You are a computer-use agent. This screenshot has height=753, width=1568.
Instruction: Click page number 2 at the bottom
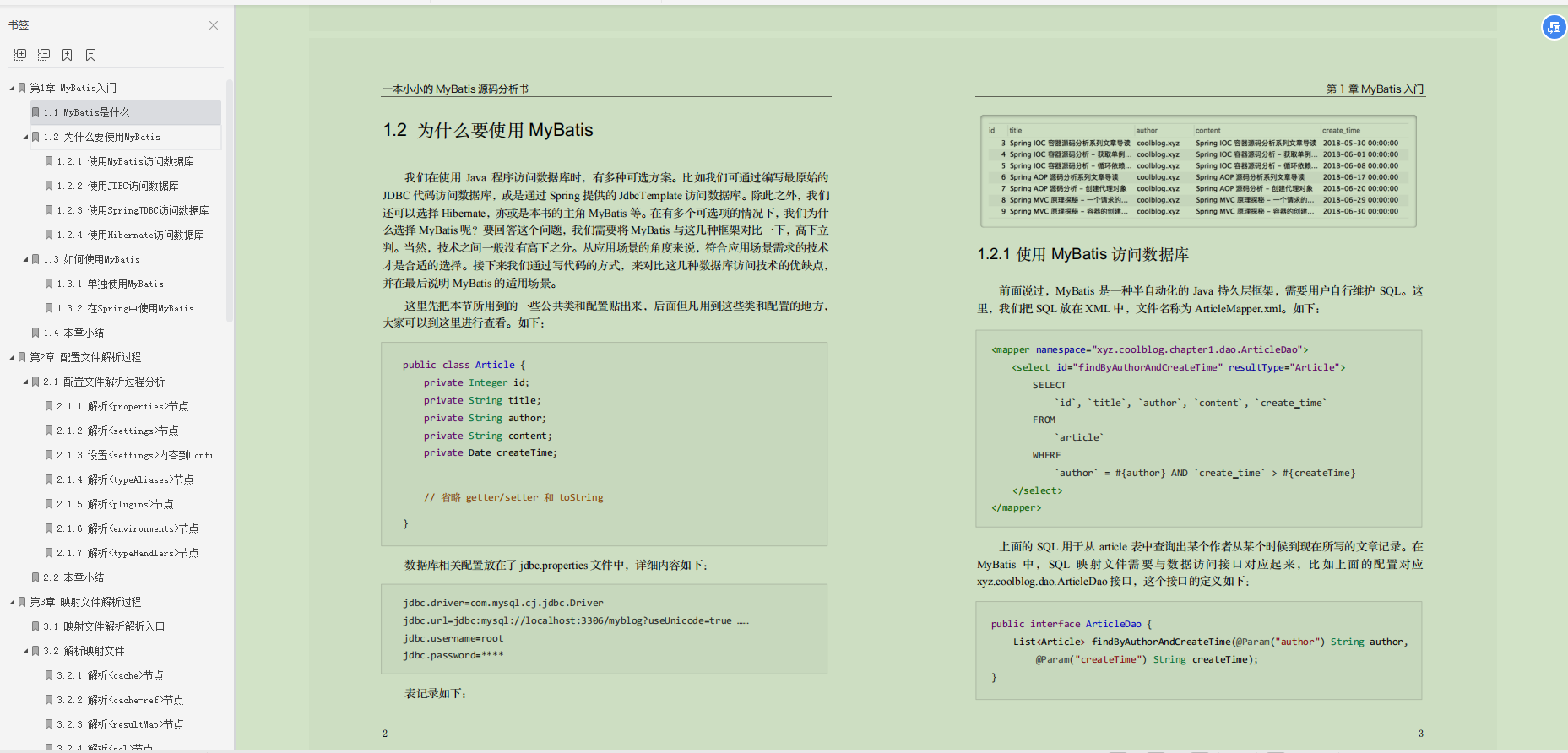(385, 734)
